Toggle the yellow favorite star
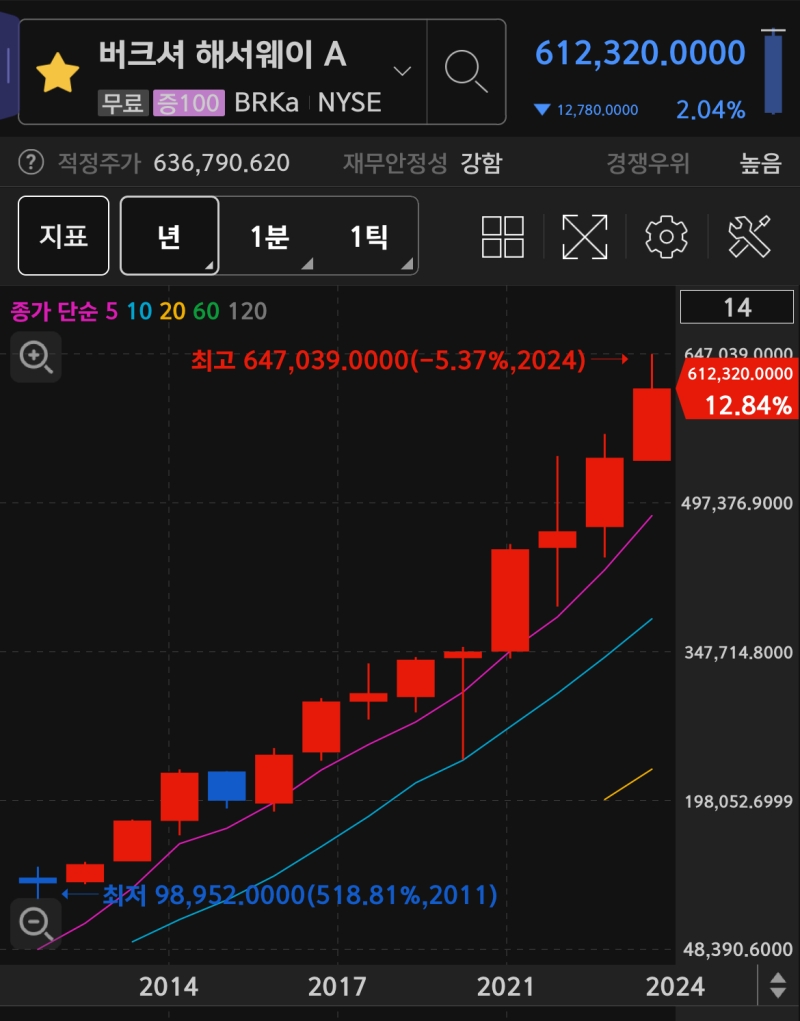This screenshot has height=1021, width=800. (57, 73)
